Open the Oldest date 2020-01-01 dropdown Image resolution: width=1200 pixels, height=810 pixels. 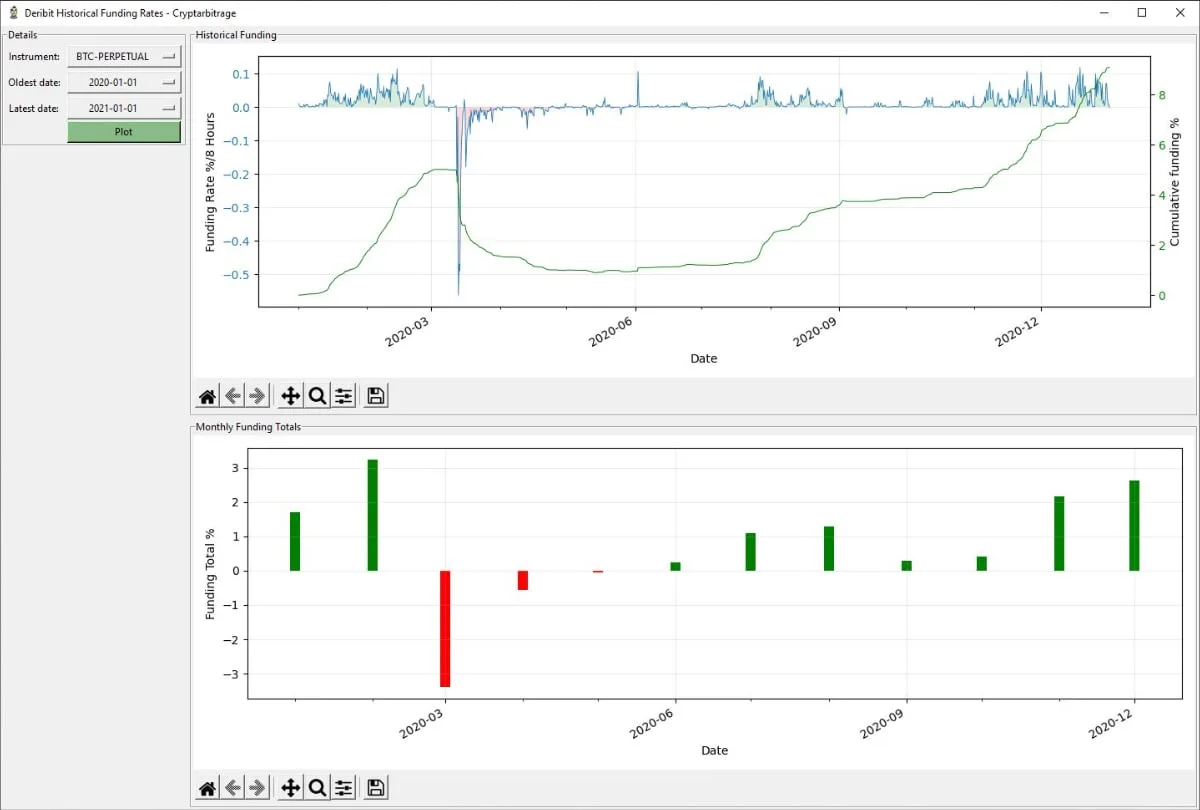point(124,82)
